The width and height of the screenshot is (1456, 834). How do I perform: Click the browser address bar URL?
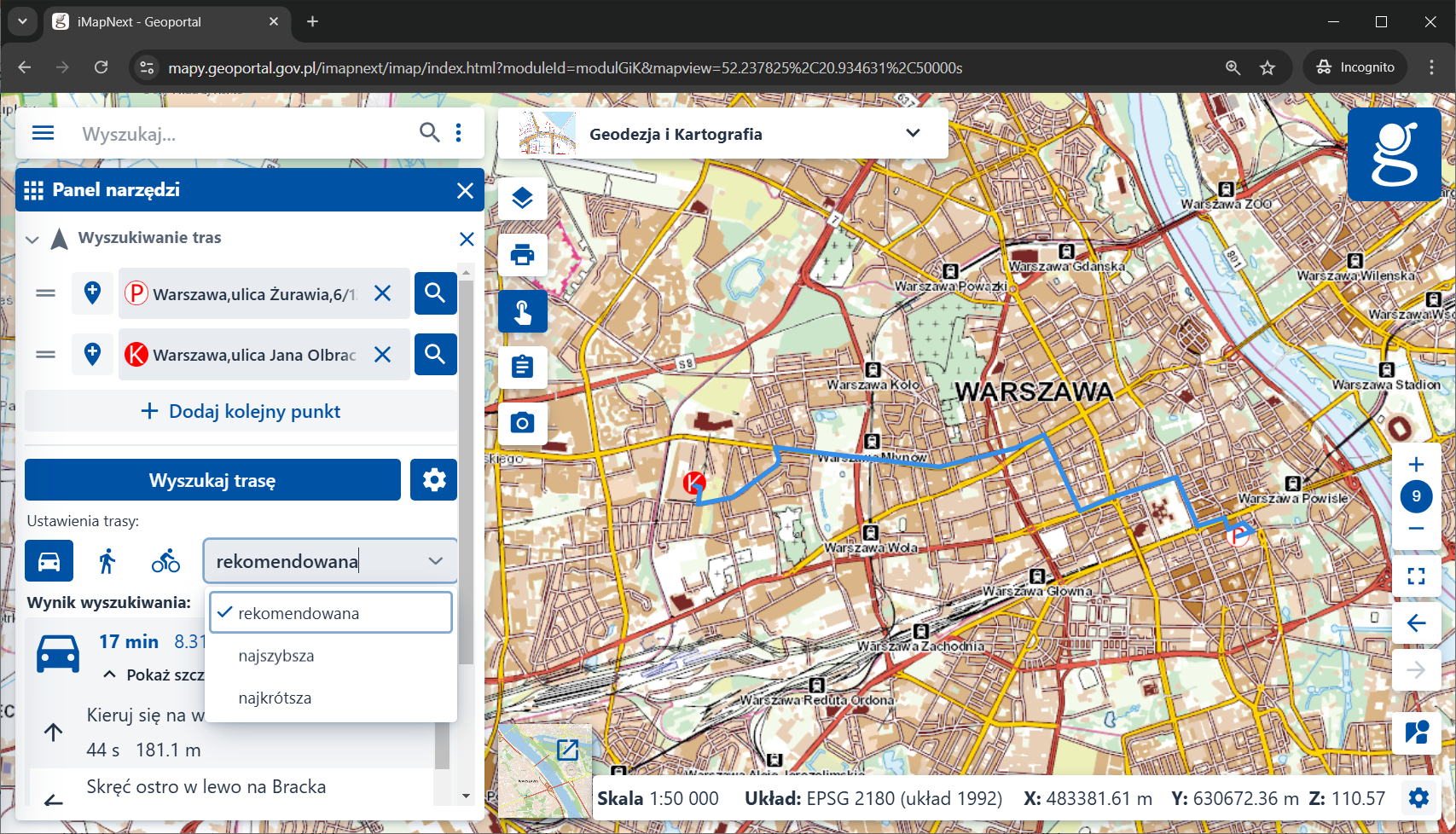point(565,67)
